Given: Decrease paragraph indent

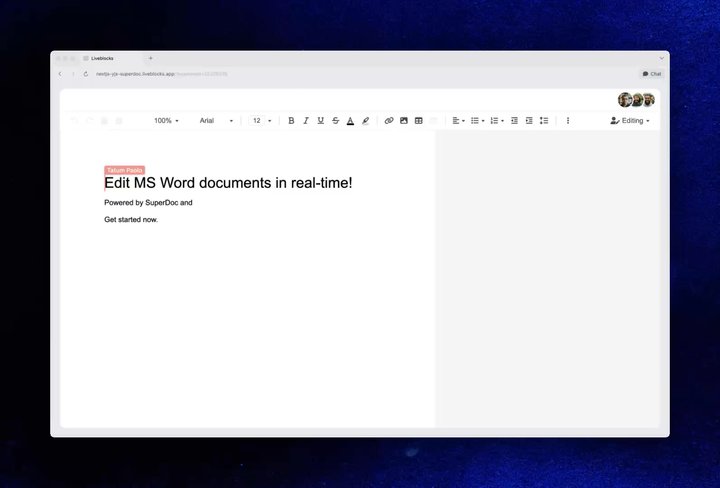Looking at the screenshot, I should [514, 121].
